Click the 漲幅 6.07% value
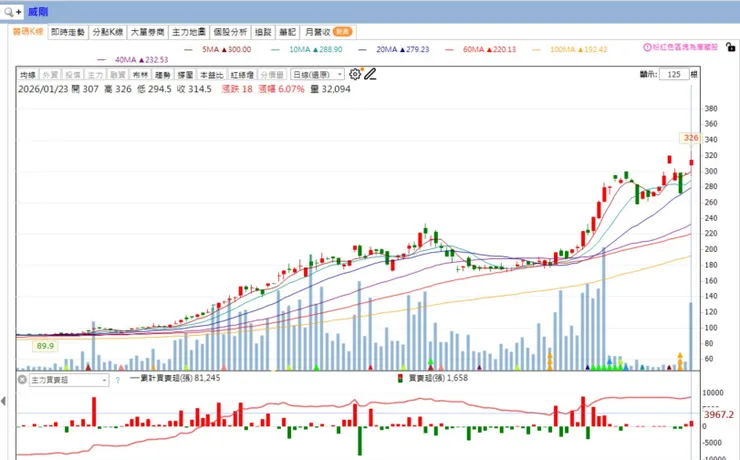740x460 pixels. (281, 89)
